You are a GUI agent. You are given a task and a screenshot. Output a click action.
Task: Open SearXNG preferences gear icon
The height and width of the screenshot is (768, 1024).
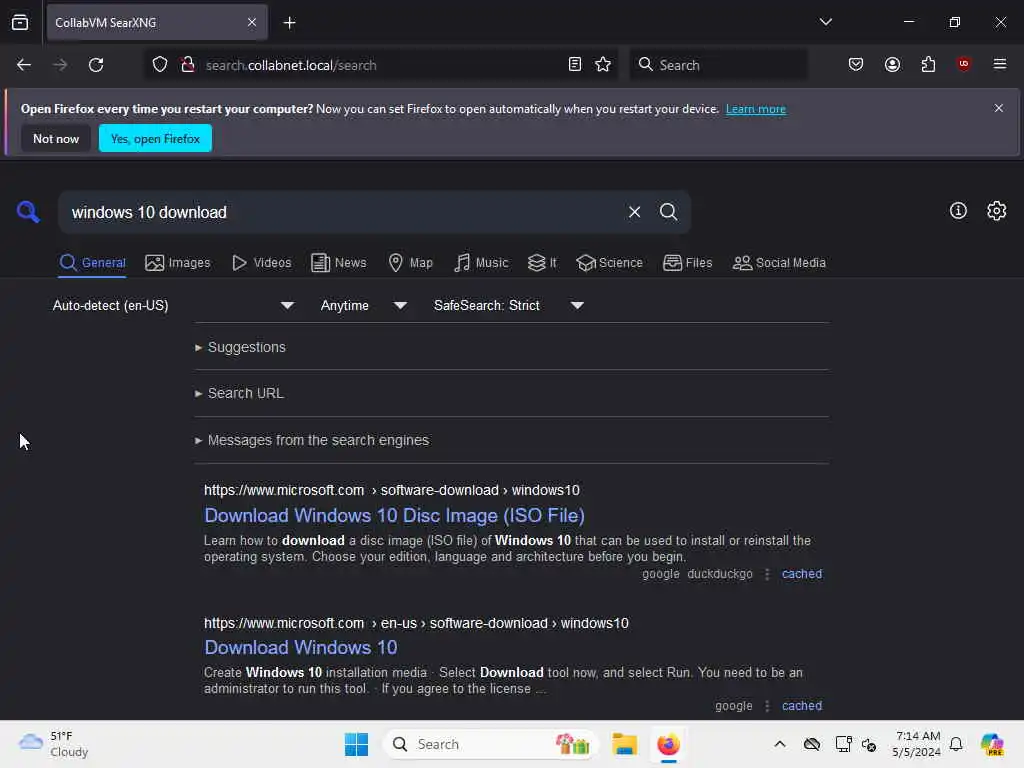pyautogui.click(x=997, y=210)
